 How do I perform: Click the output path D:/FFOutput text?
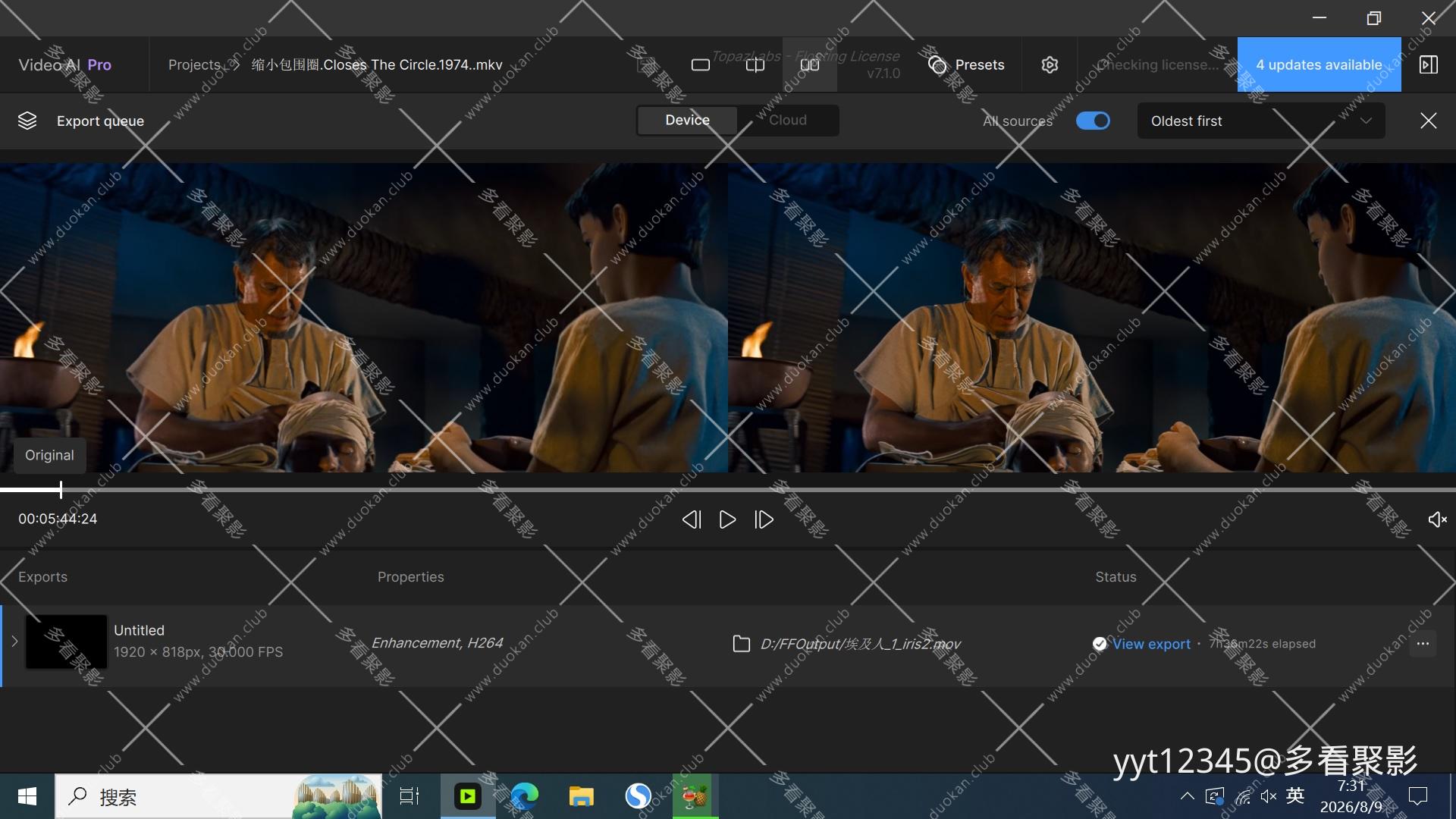point(860,644)
